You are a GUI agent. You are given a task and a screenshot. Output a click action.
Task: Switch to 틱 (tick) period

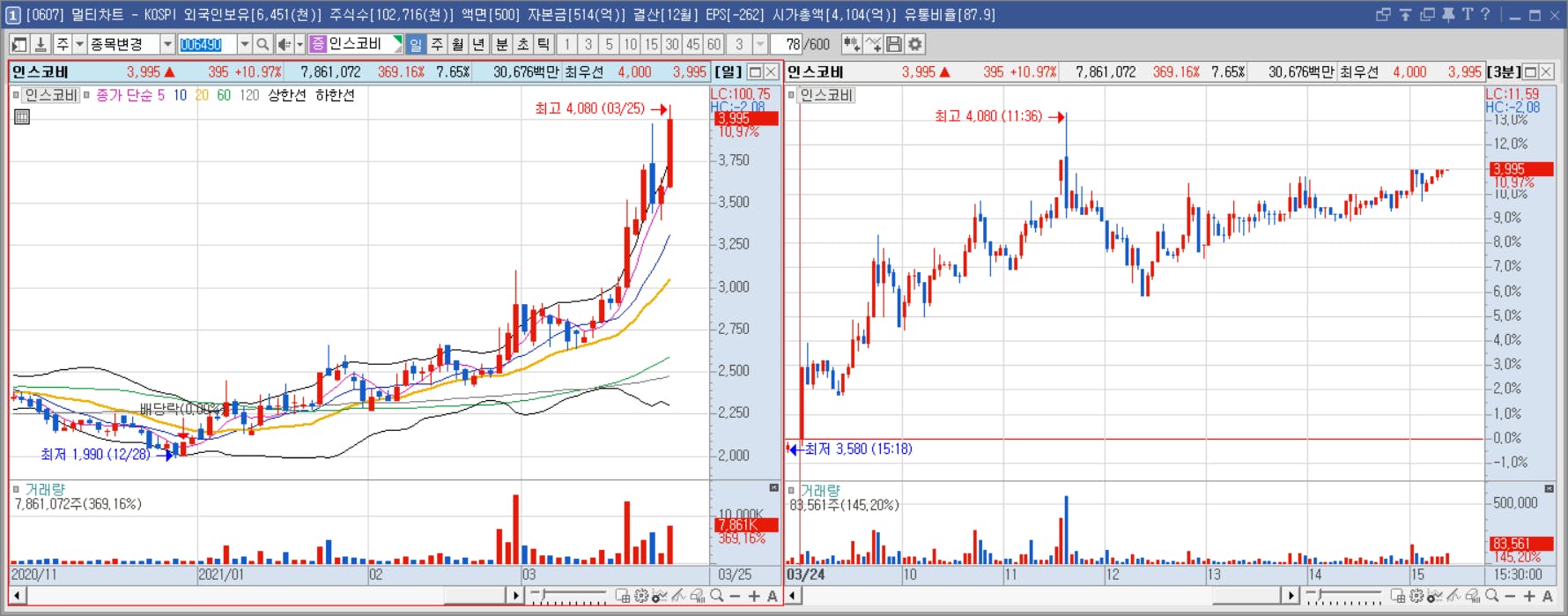(544, 44)
